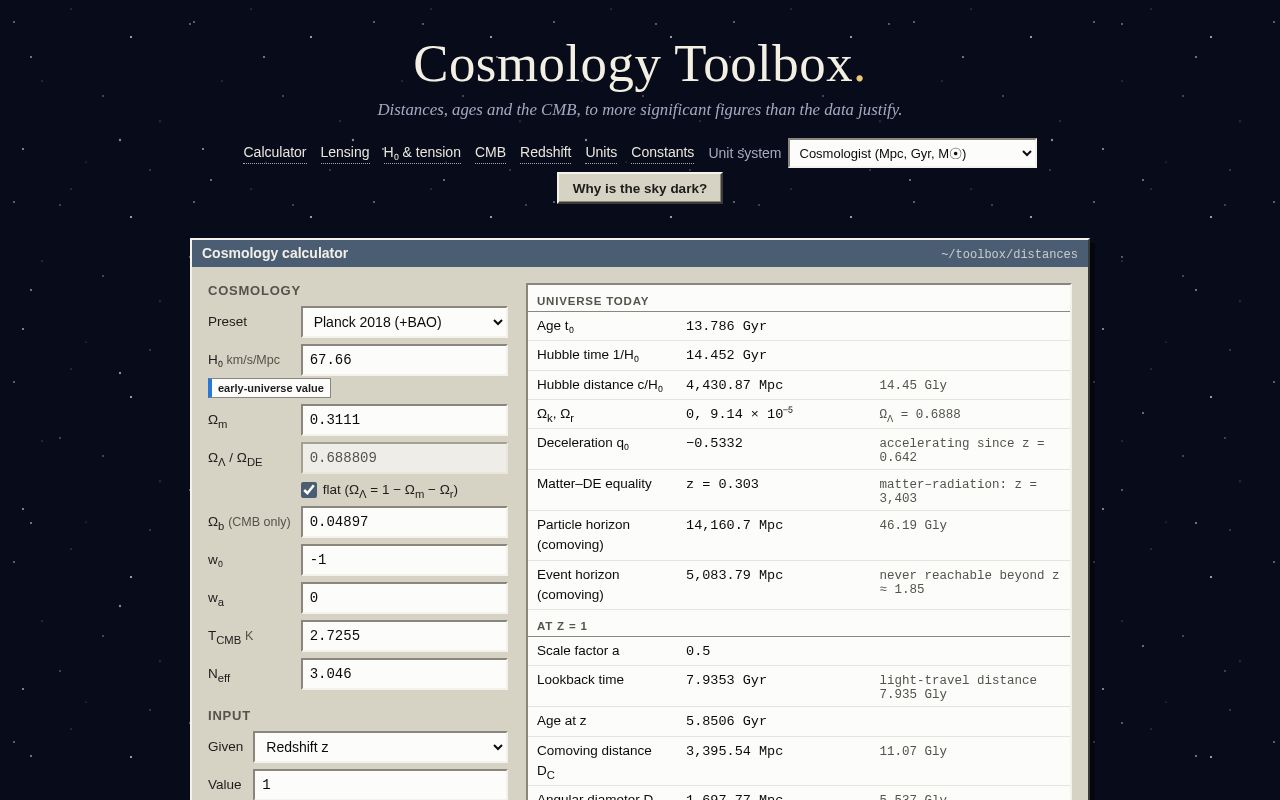Click the Particle horizon 14,160.7 Mpc value
Screen dimensions: 1280x800
[734, 525]
